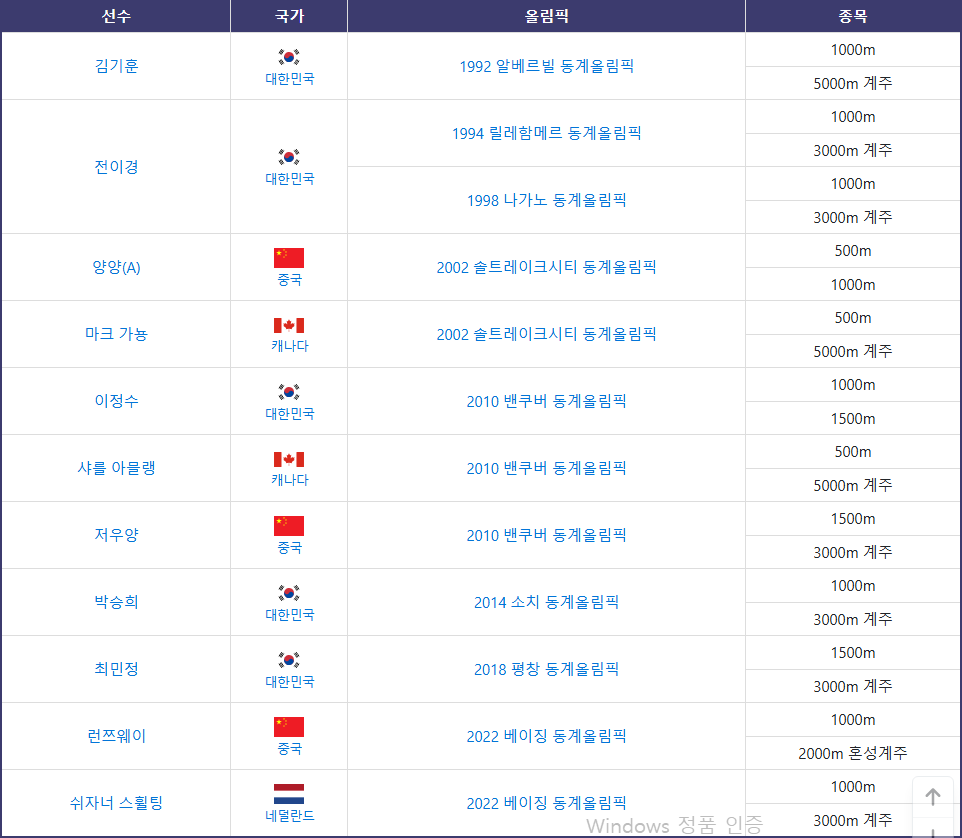
Task: Open 2014 소치 동계올림픽 link
Action: (x=547, y=602)
